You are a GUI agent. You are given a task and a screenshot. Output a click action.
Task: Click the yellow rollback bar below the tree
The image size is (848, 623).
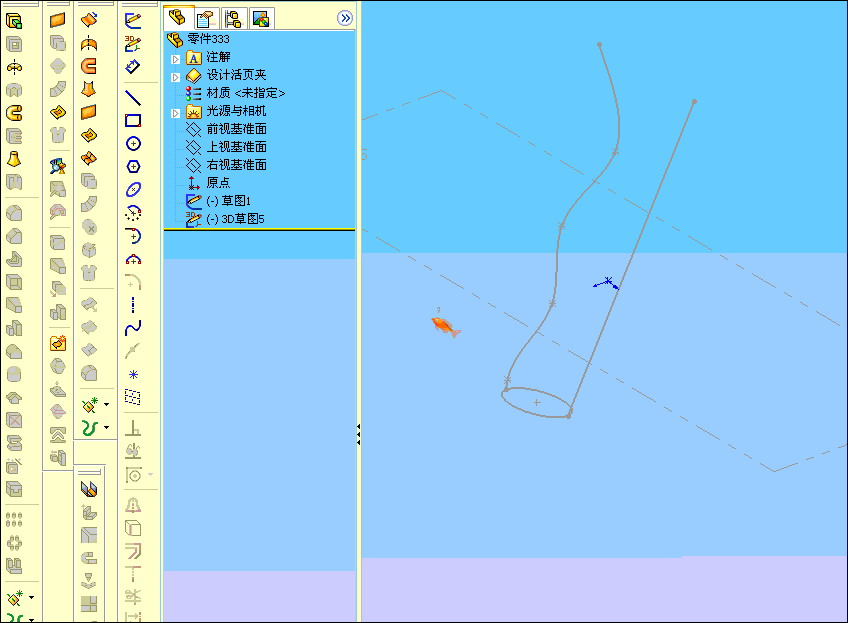pos(259,230)
